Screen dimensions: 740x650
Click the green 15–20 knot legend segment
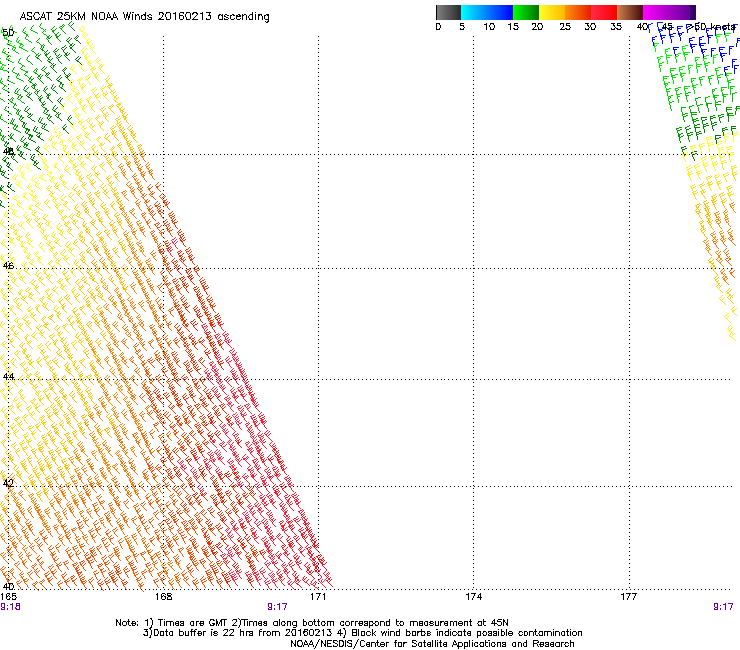point(526,12)
